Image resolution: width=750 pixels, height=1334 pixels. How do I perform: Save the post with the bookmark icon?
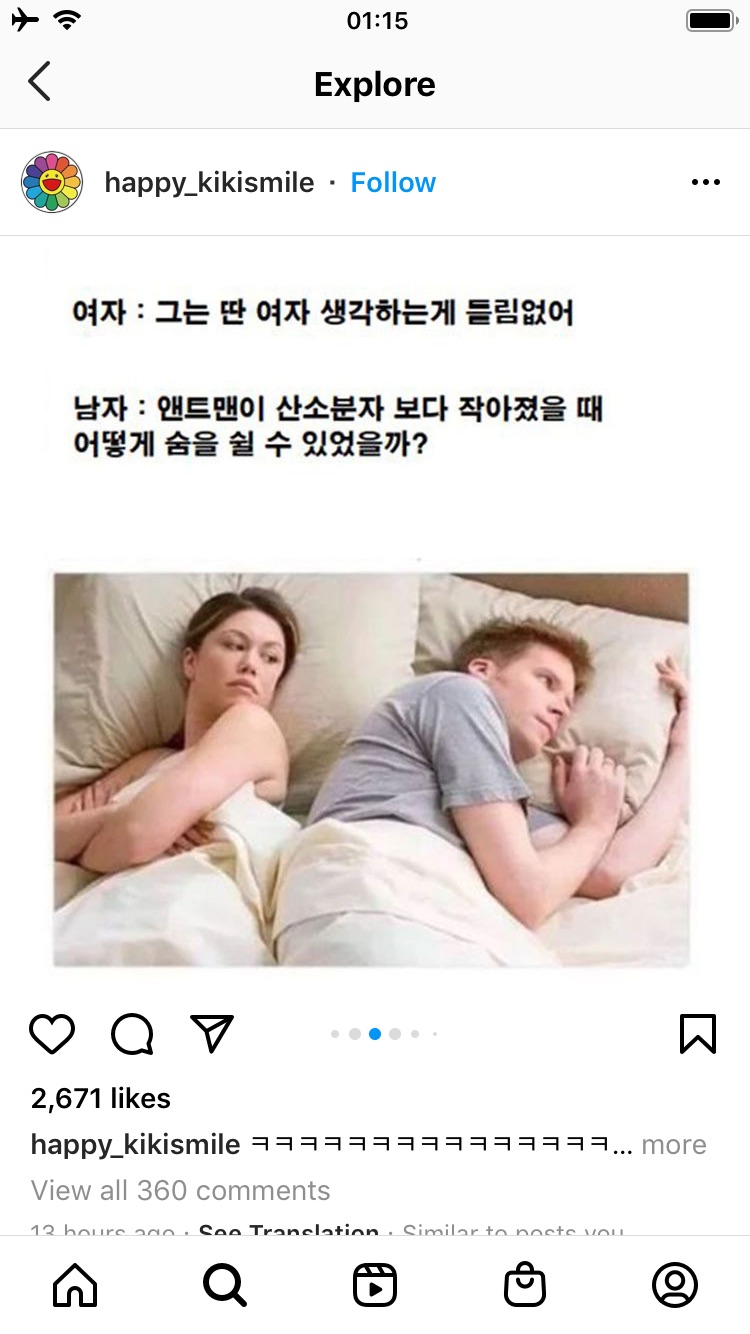(x=698, y=1034)
